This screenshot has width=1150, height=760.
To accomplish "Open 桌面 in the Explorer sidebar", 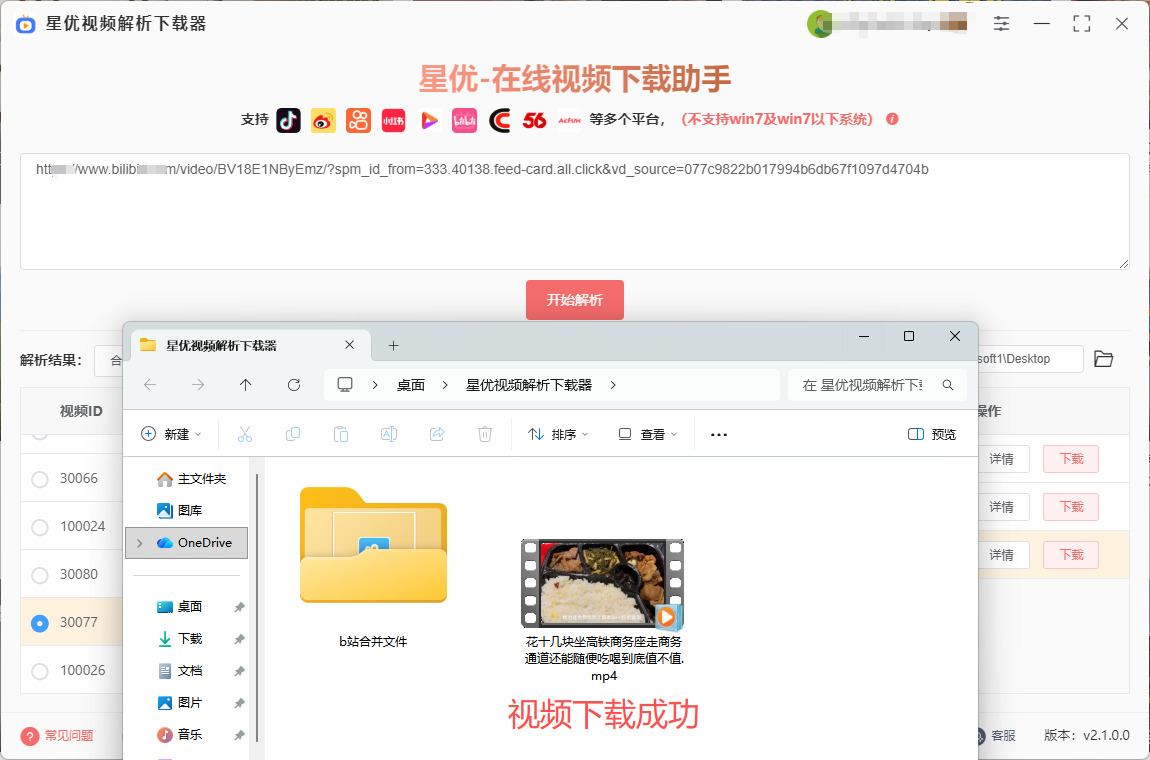I will (180, 607).
